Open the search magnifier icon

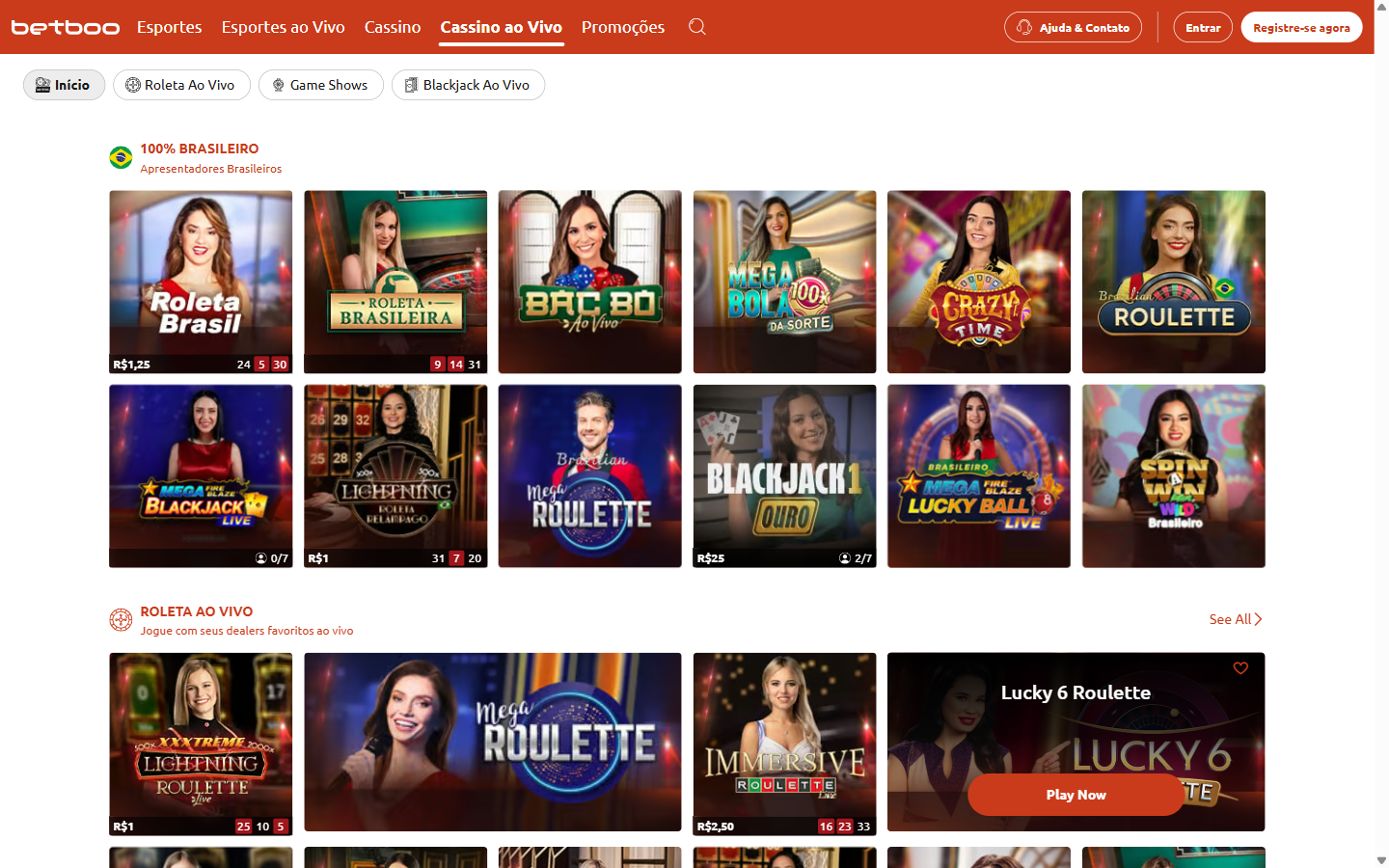[697, 27]
